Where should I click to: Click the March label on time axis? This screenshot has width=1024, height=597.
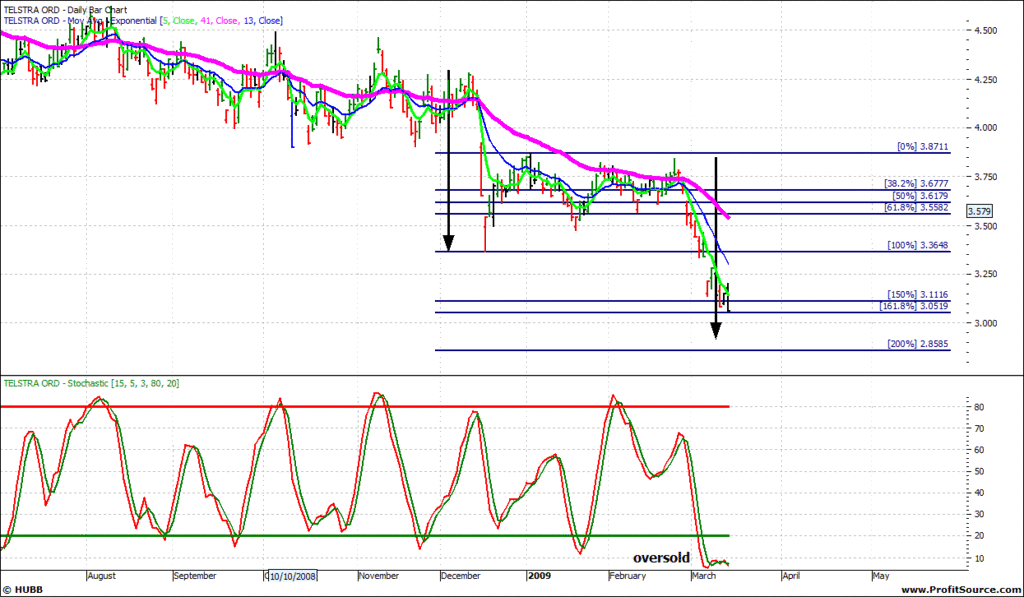[703, 576]
